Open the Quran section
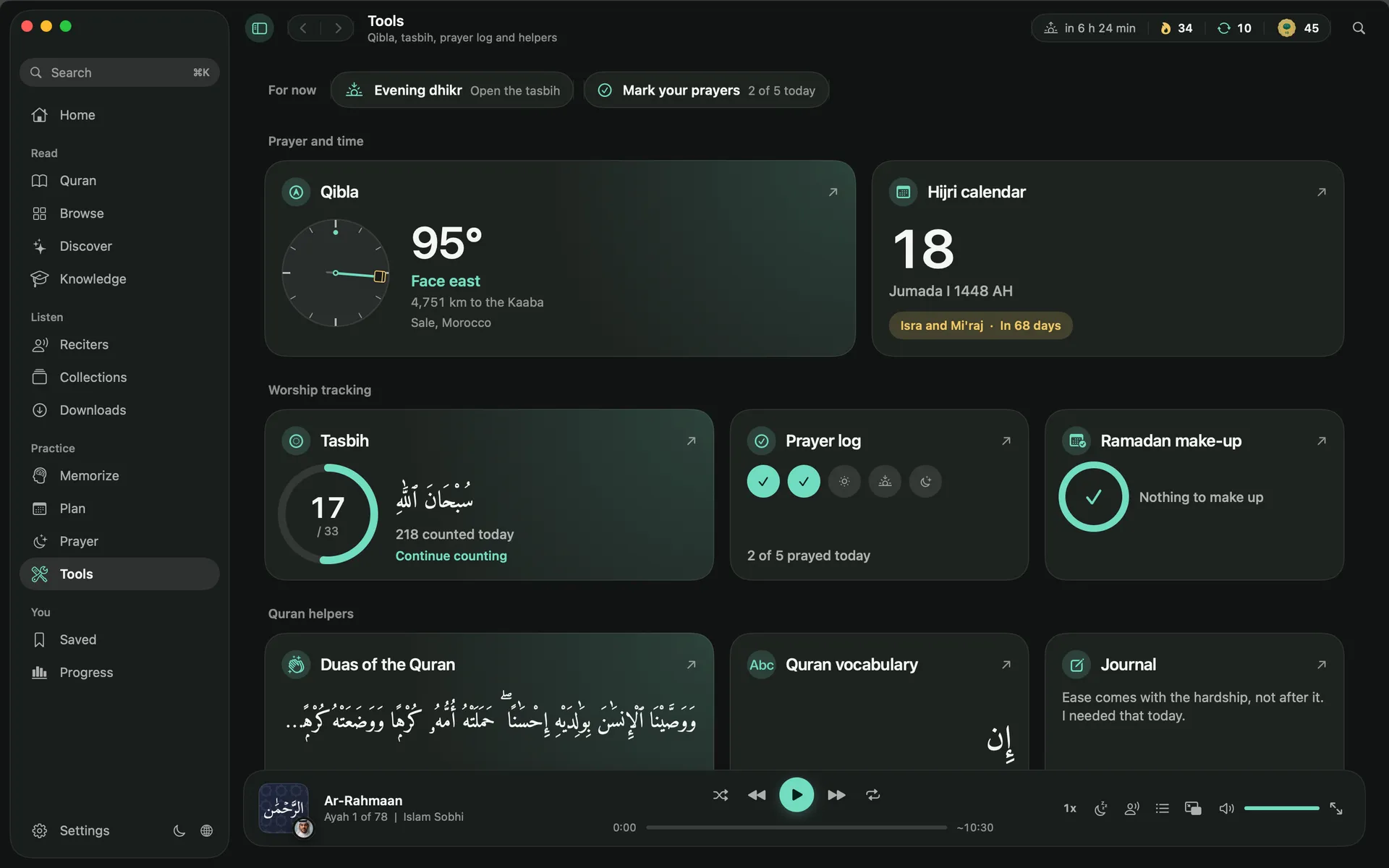The height and width of the screenshot is (868, 1389). coord(119,181)
